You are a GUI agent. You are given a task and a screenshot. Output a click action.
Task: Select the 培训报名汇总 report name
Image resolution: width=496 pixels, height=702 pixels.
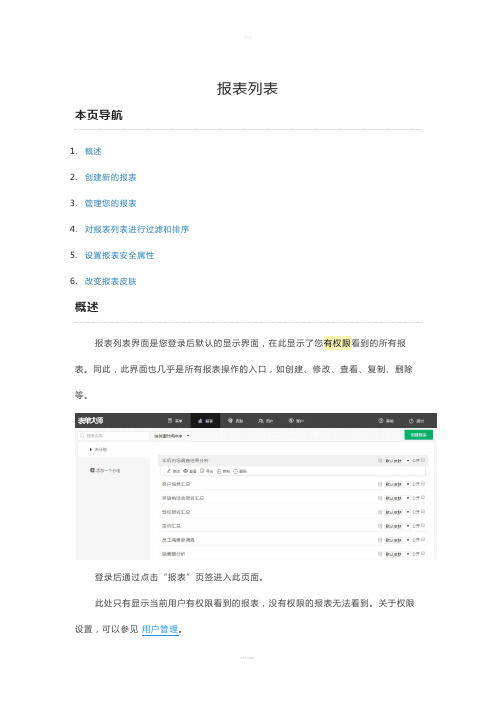[176, 512]
